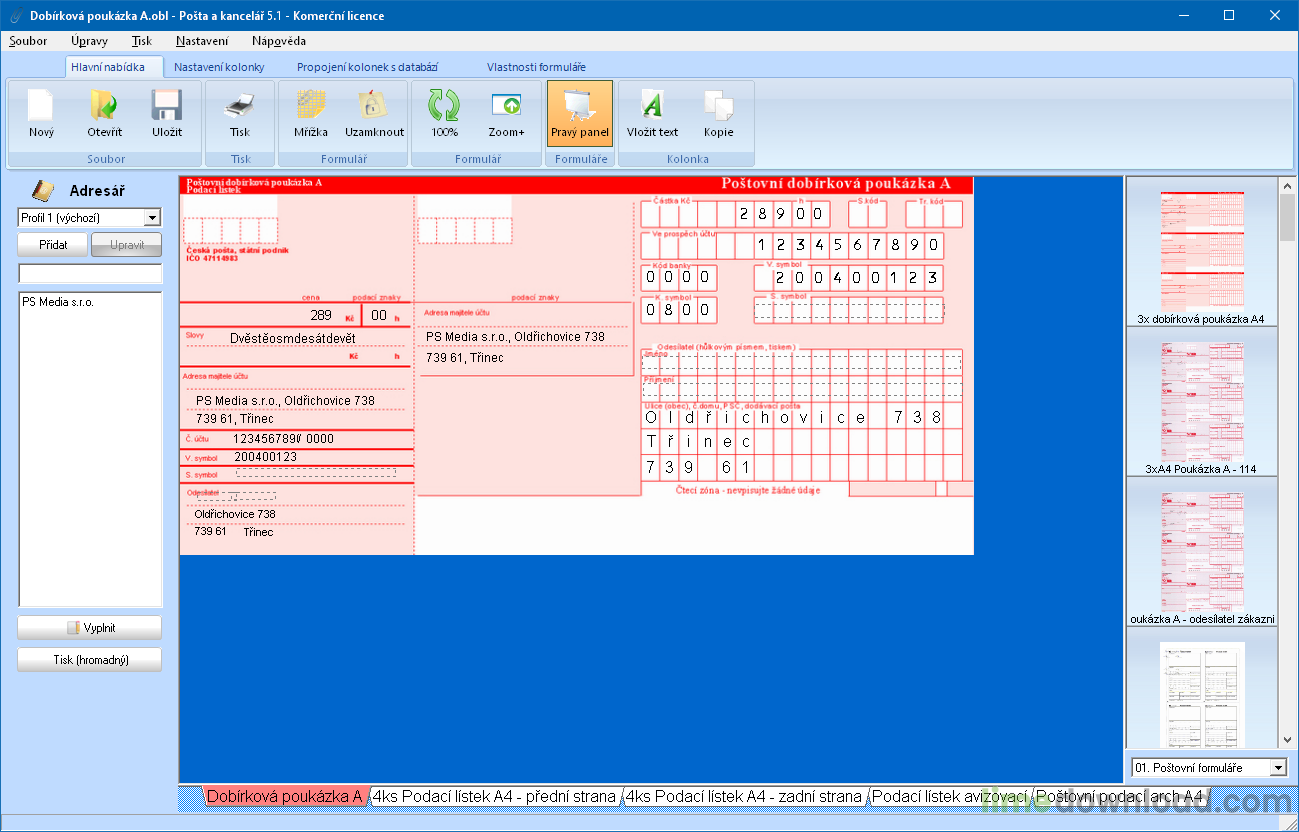Viewport: 1299px width, 832px height.
Task: Open the Nastavení menu
Action: (x=201, y=41)
